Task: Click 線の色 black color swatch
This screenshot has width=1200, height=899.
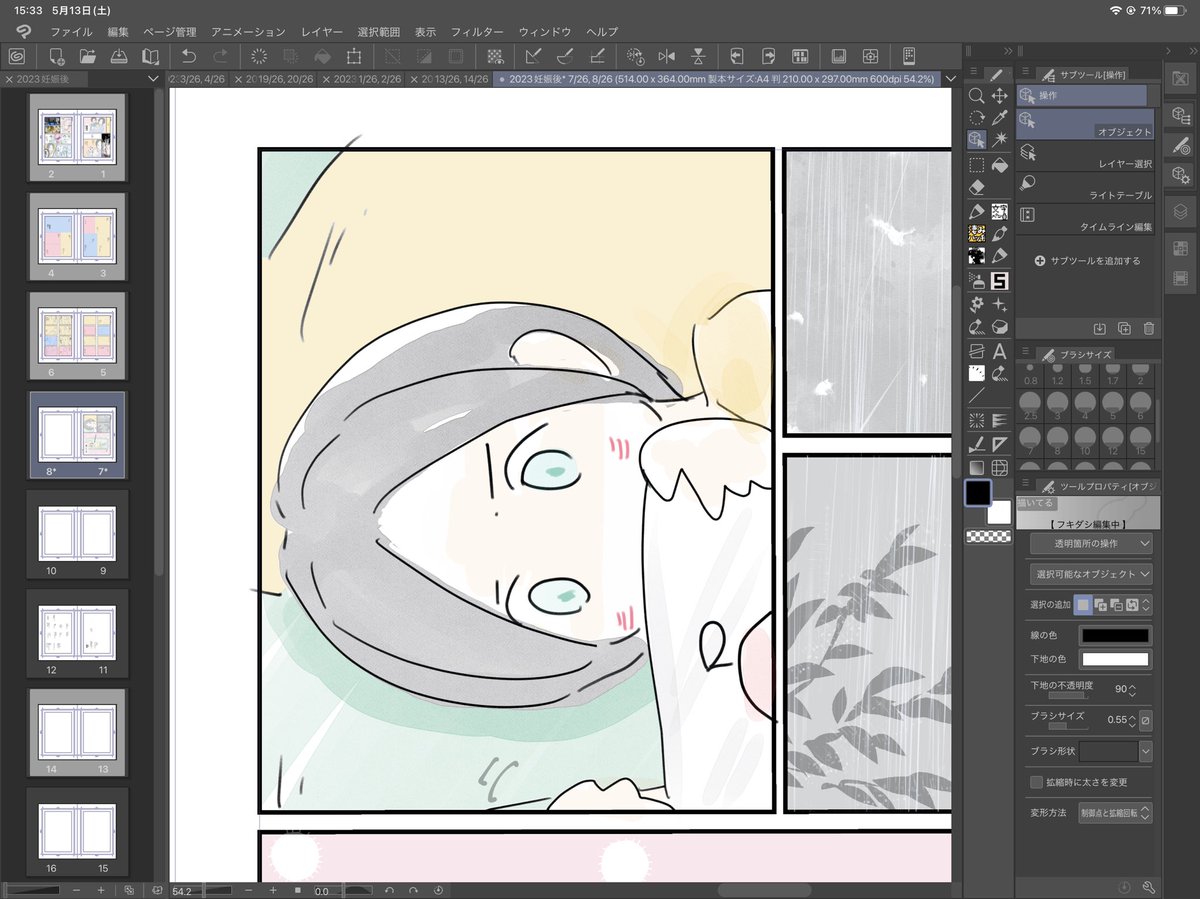Action: click(x=1115, y=635)
